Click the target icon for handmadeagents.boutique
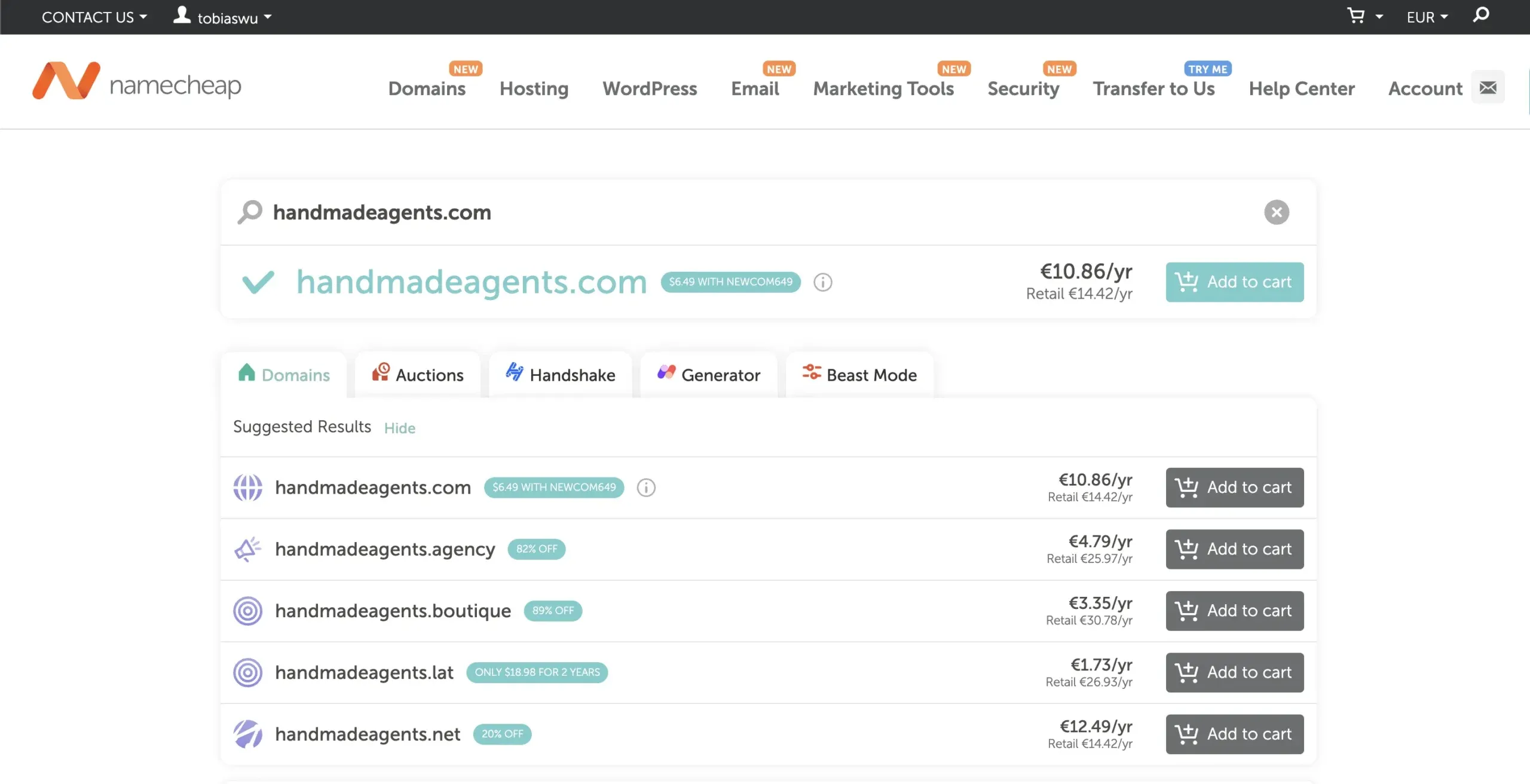The height and width of the screenshot is (784, 1530). pyautogui.click(x=247, y=611)
